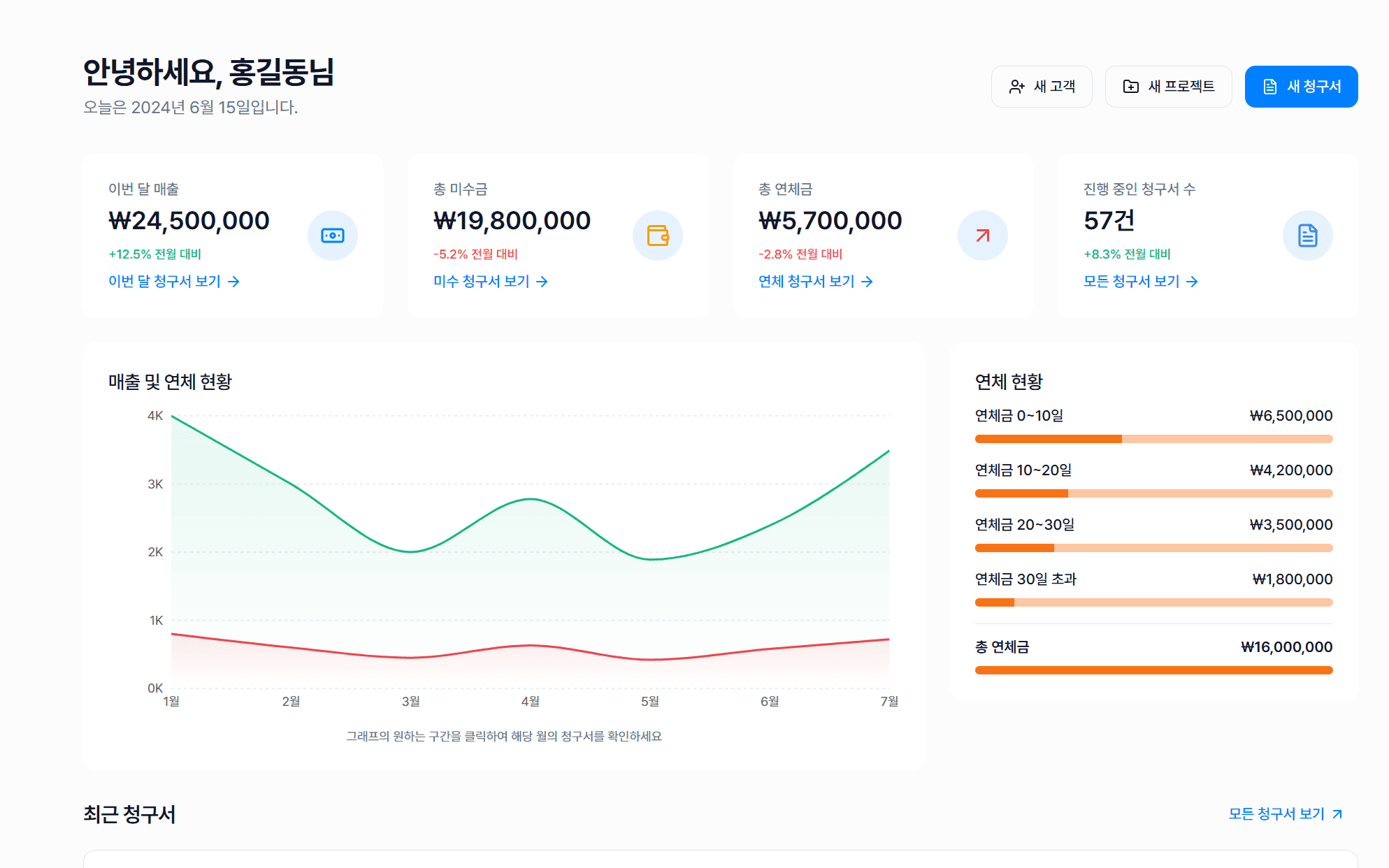The width and height of the screenshot is (1389, 868).
Task: Click the cash icon in 이번 달 매출 card
Action: (x=333, y=236)
